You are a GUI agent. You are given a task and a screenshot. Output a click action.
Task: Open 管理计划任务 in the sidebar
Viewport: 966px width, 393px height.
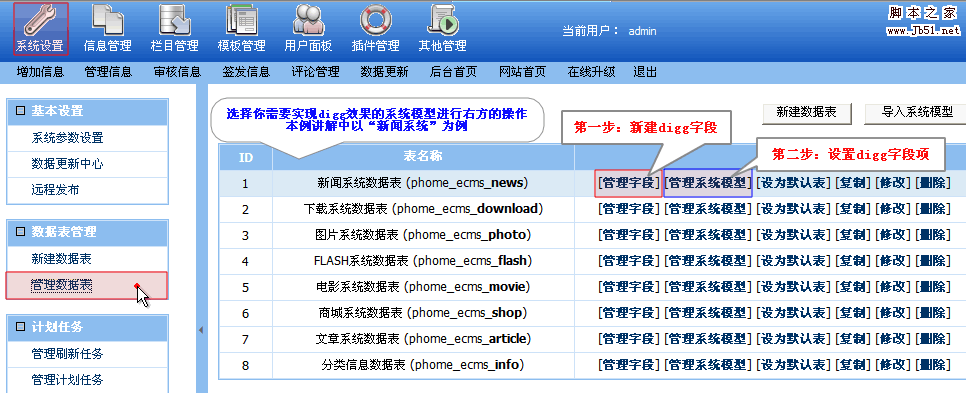click(68, 380)
